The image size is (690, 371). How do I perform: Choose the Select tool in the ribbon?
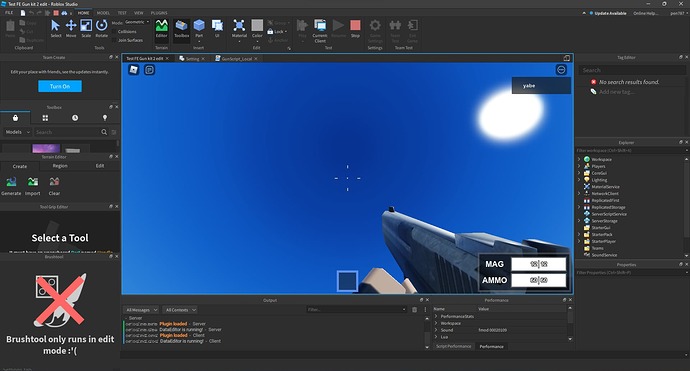pos(55,28)
